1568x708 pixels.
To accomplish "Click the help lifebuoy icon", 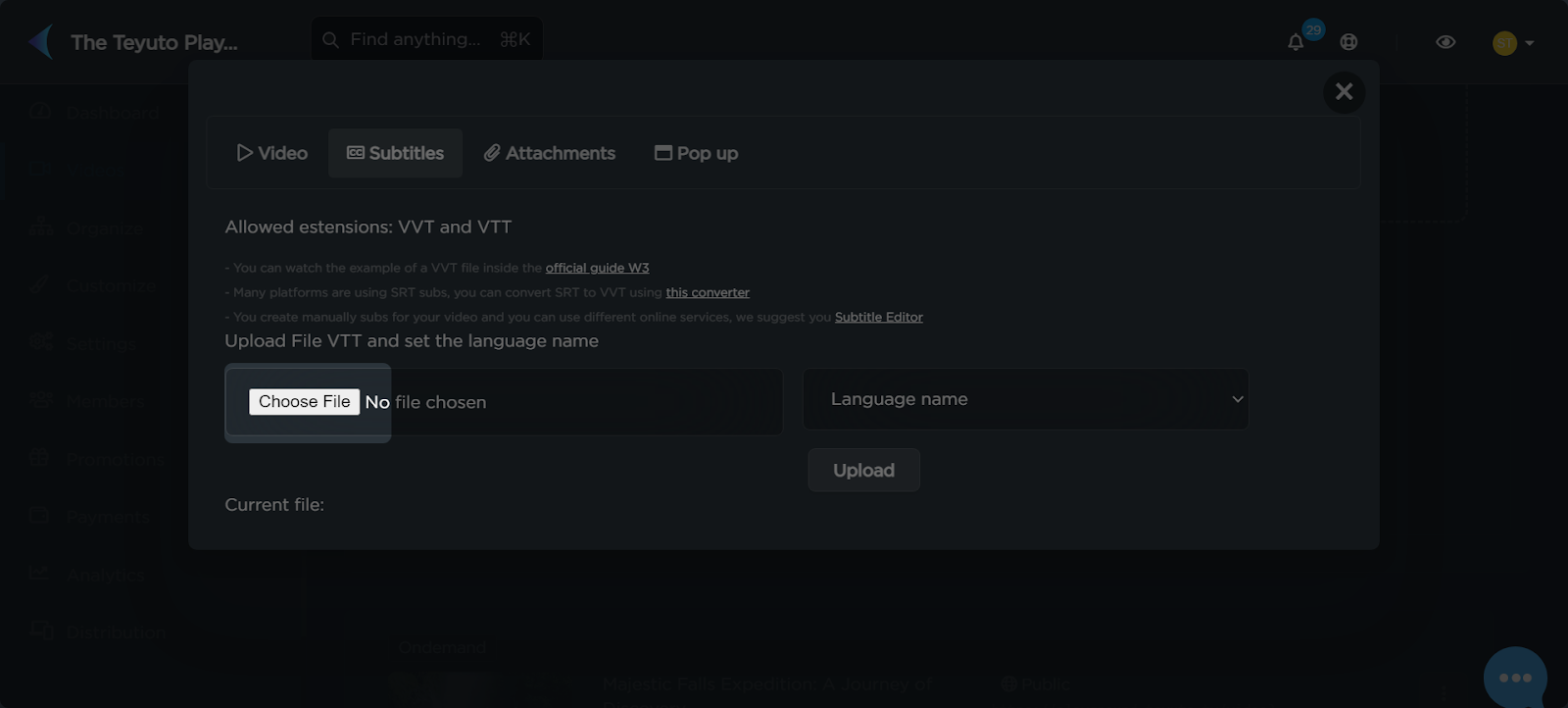I will (1348, 42).
